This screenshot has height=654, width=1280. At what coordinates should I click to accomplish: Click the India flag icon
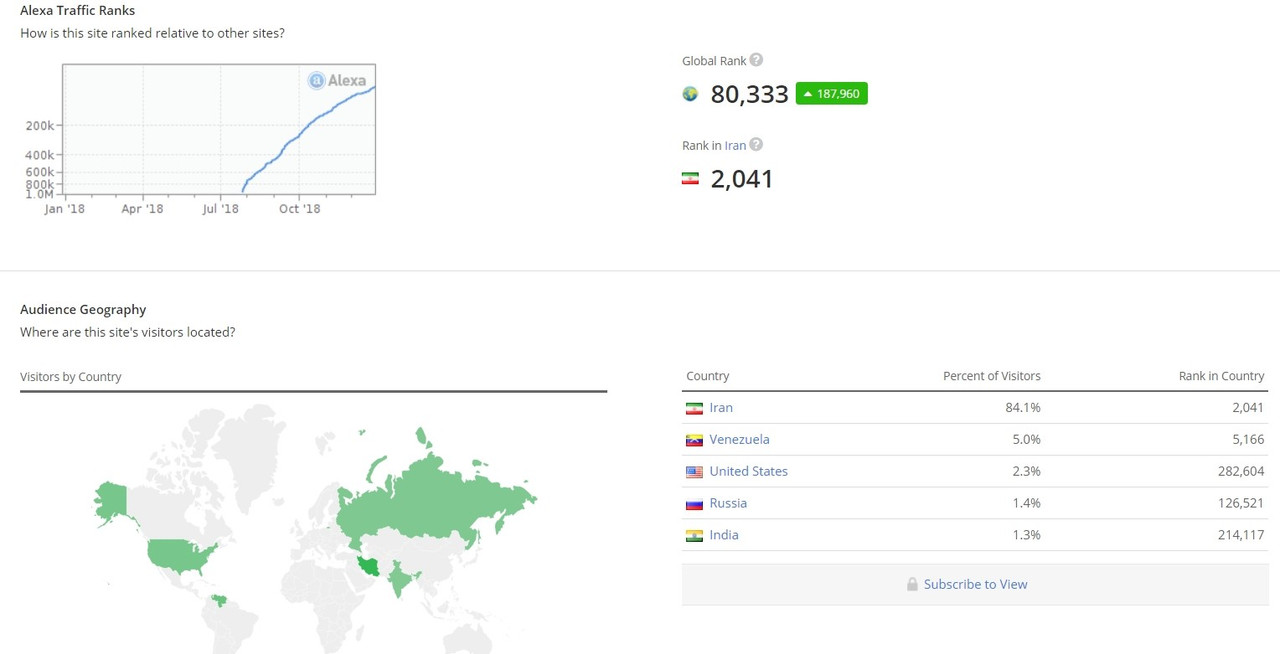[x=694, y=536]
